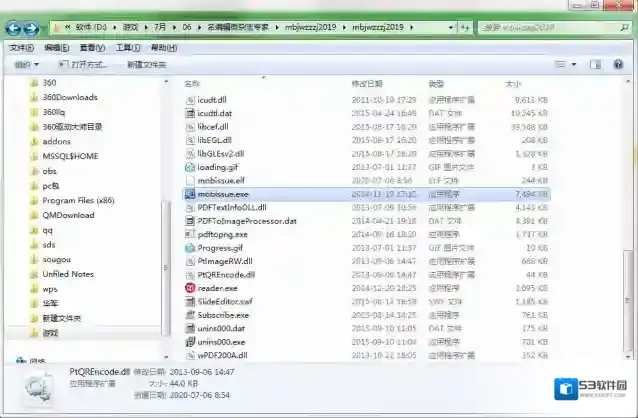Select the PtQREncode.dll file name

click(x=226, y=275)
